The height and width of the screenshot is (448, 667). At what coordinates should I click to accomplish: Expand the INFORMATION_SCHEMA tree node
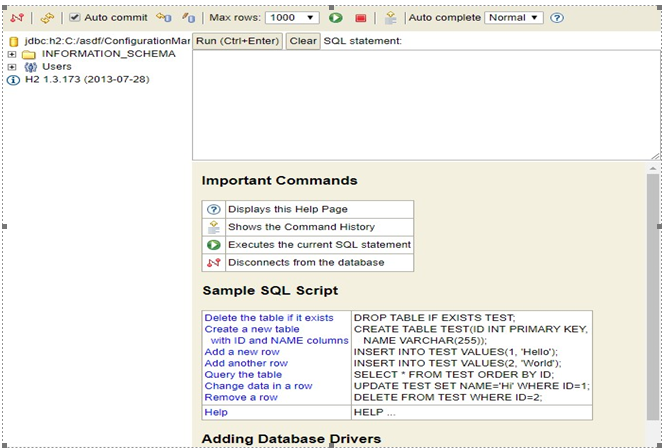[12, 54]
